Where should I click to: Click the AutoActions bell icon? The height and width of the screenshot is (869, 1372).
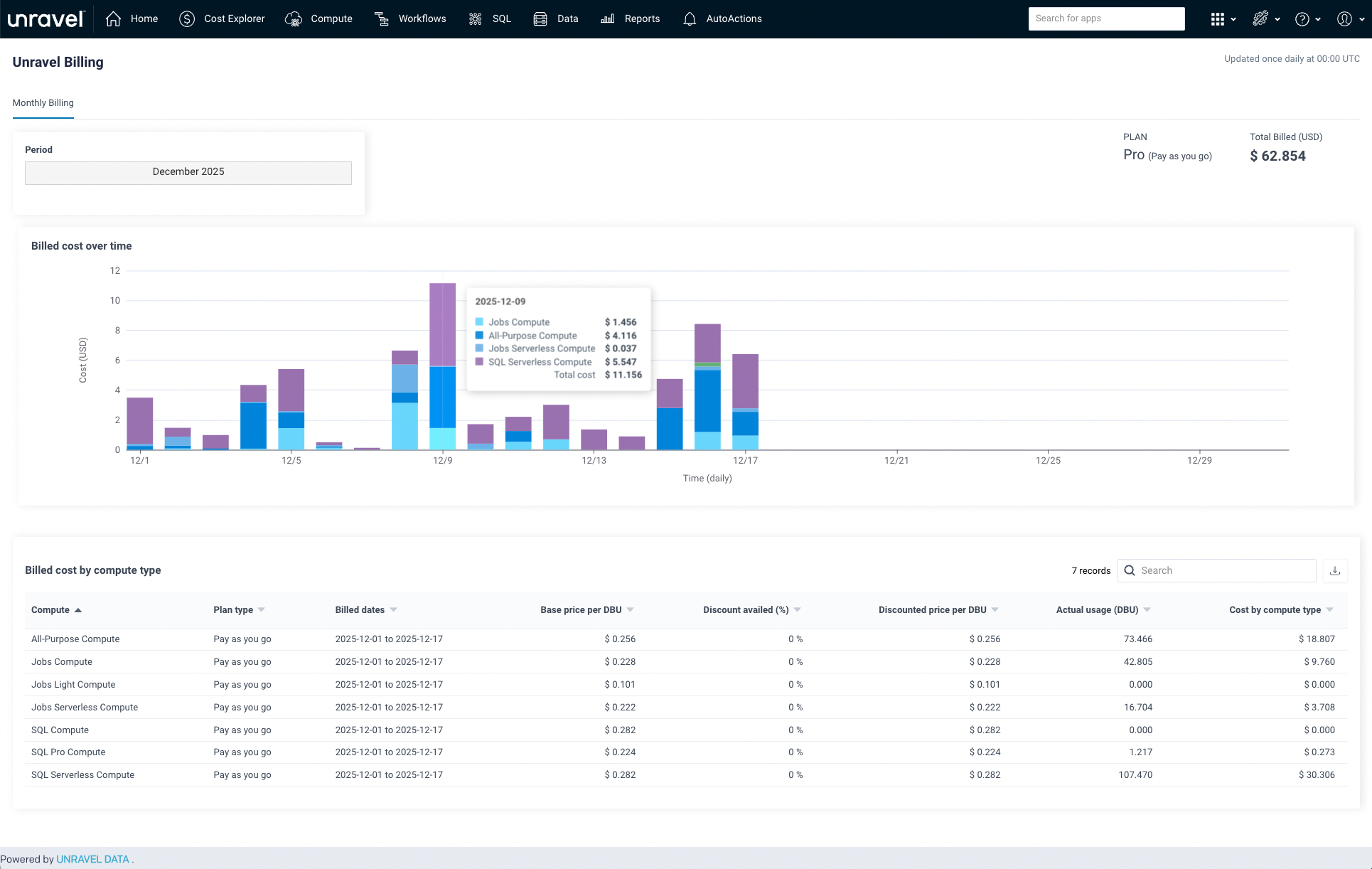point(690,19)
